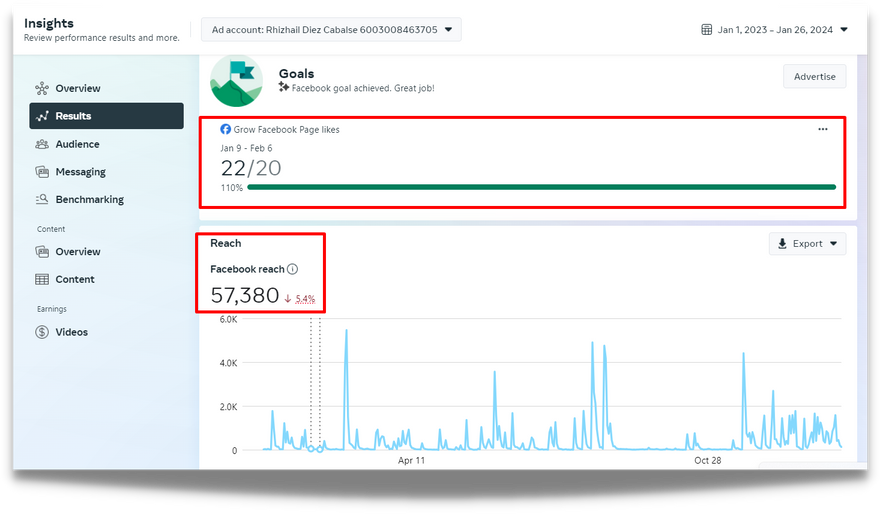Click the Facebook reach label
The image size is (880, 514).
tap(247, 269)
